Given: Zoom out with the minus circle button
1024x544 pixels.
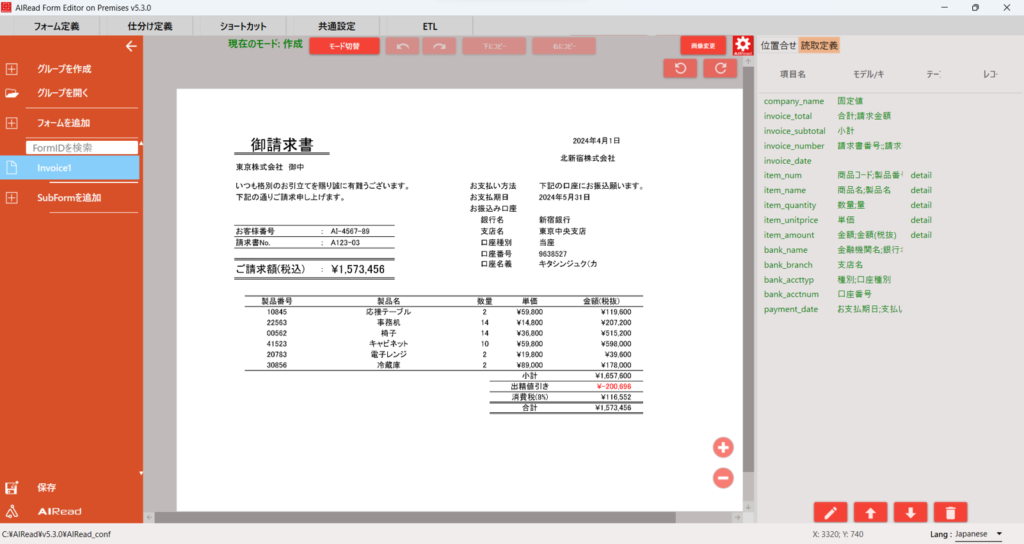Looking at the screenshot, I should click(x=723, y=478).
